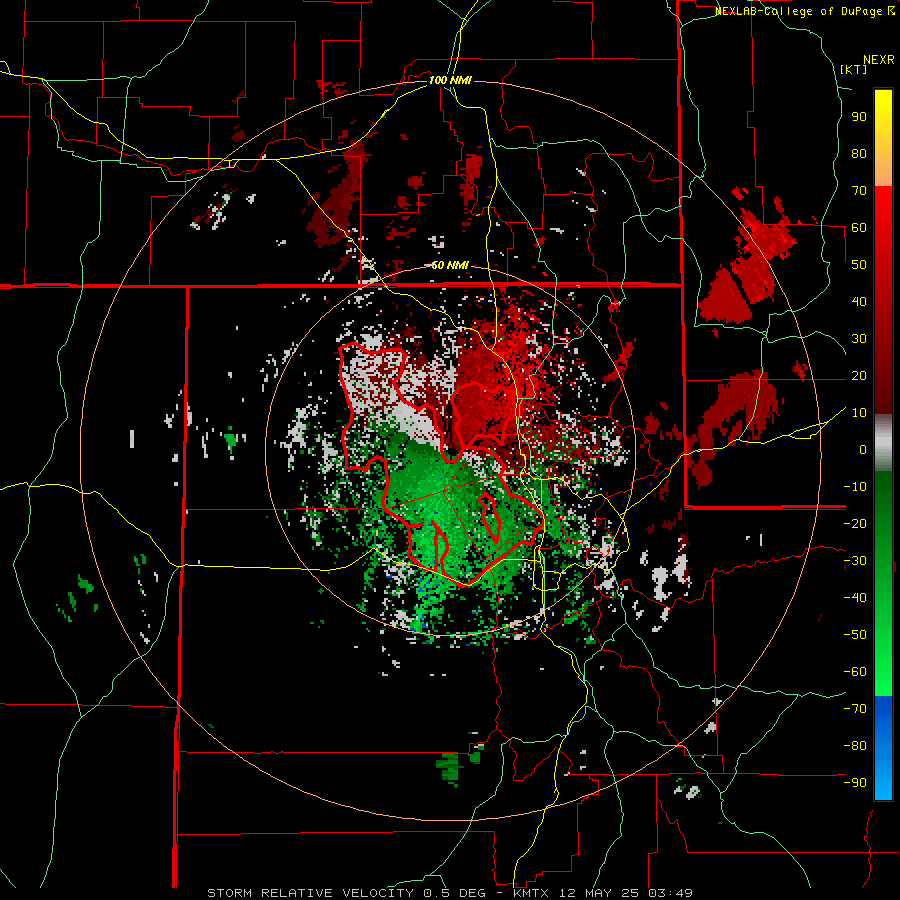Screen dimensions: 900x900
Task: Click the 50 NMI range ring label
Action: [450, 265]
